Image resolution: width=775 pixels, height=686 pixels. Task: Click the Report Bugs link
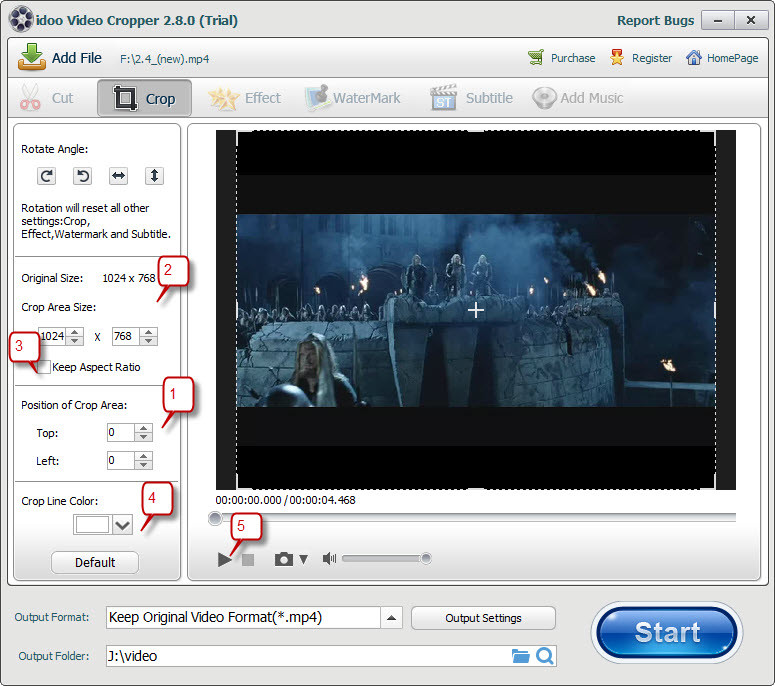655,21
